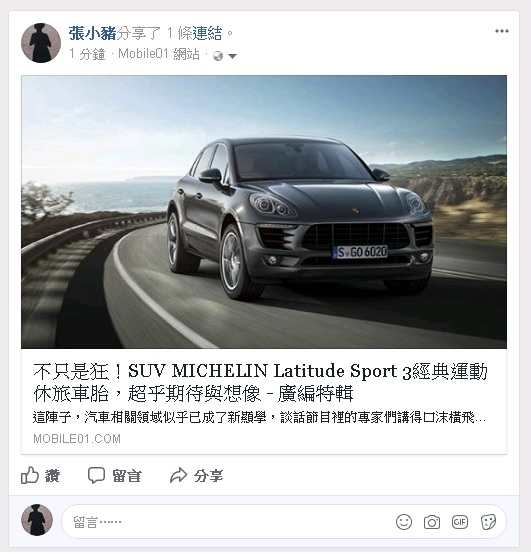Open the sticker picker icon
The width and height of the screenshot is (531, 554).
pos(488,522)
